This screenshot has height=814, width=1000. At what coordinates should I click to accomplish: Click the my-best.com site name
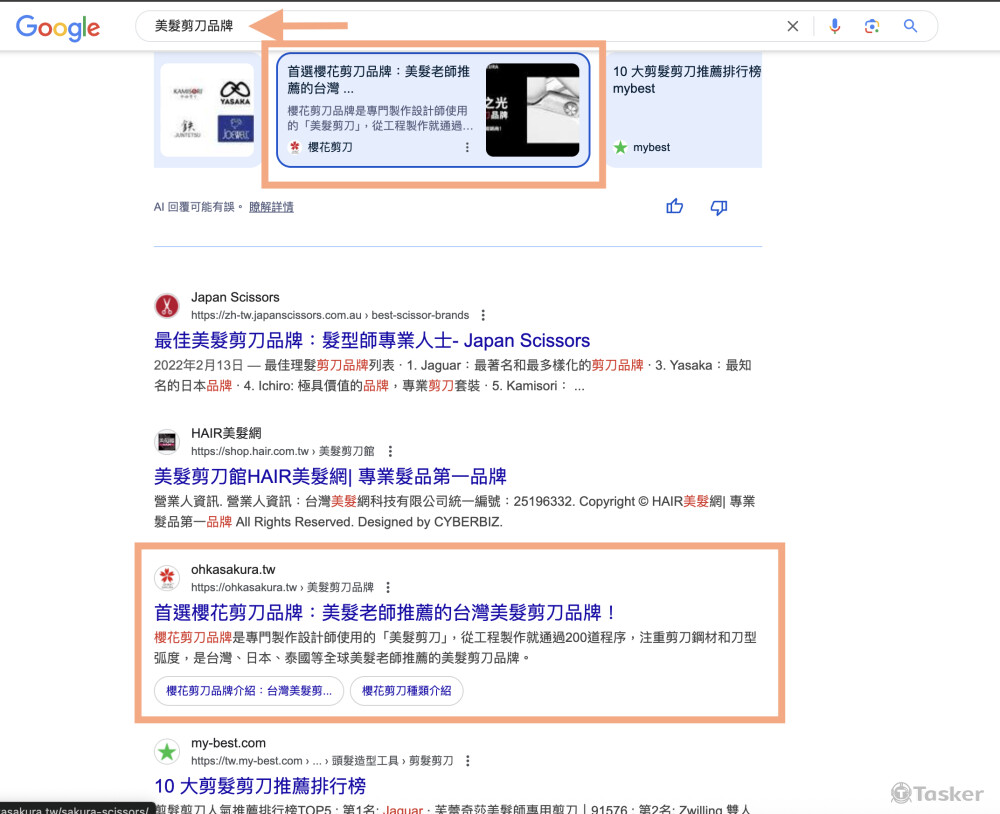[x=228, y=743]
